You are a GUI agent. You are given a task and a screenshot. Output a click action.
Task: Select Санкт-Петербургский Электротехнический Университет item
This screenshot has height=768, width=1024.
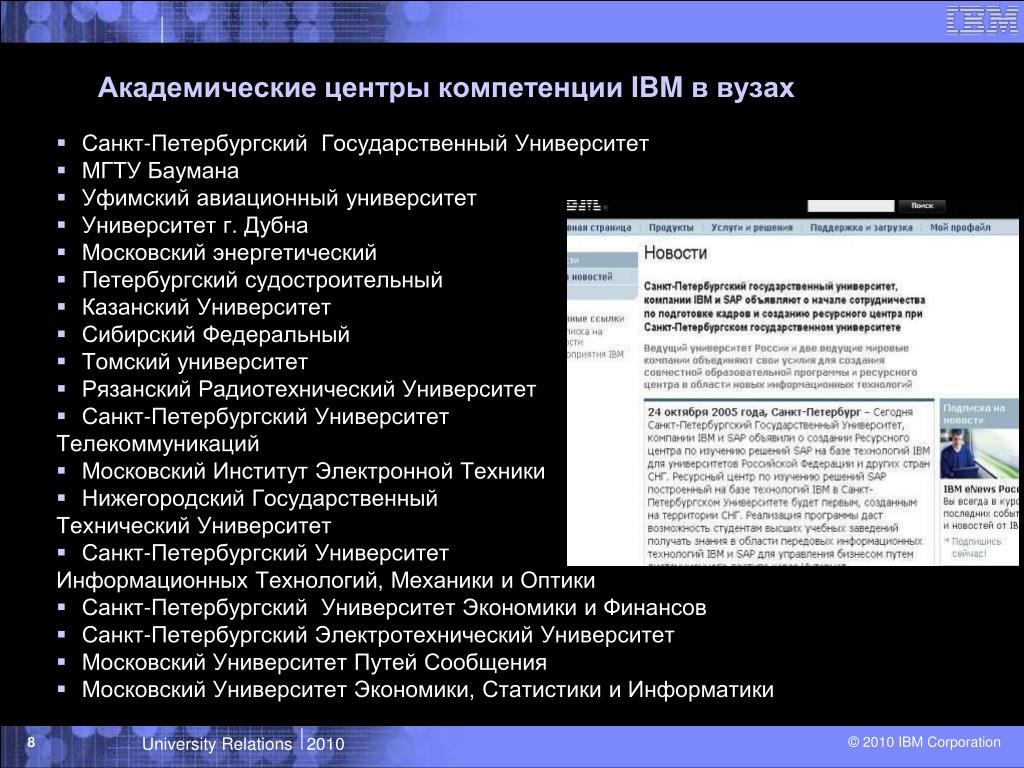(x=378, y=635)
